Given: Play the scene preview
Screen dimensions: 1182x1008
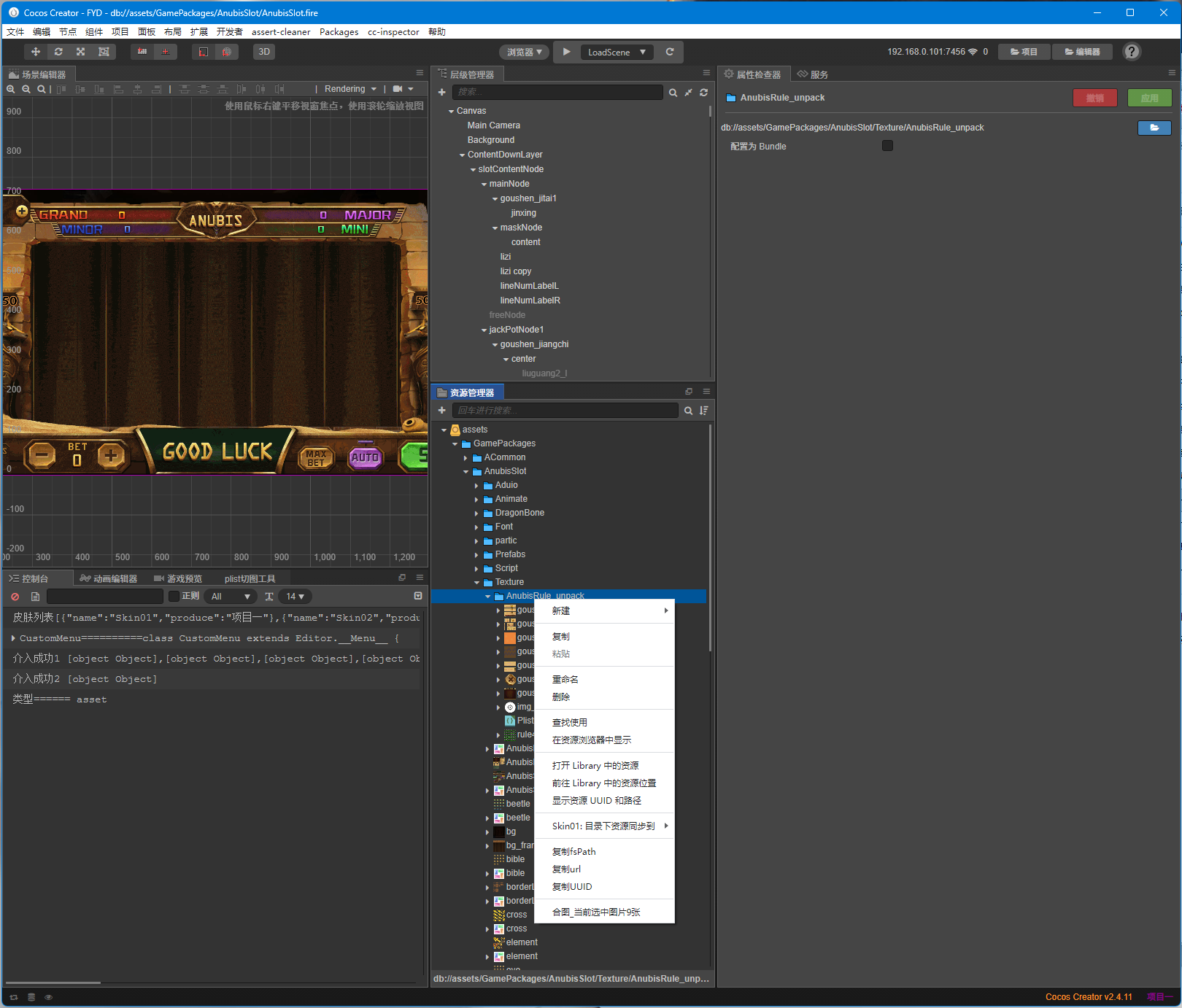Looking at the screenshot, I should 566,52.
